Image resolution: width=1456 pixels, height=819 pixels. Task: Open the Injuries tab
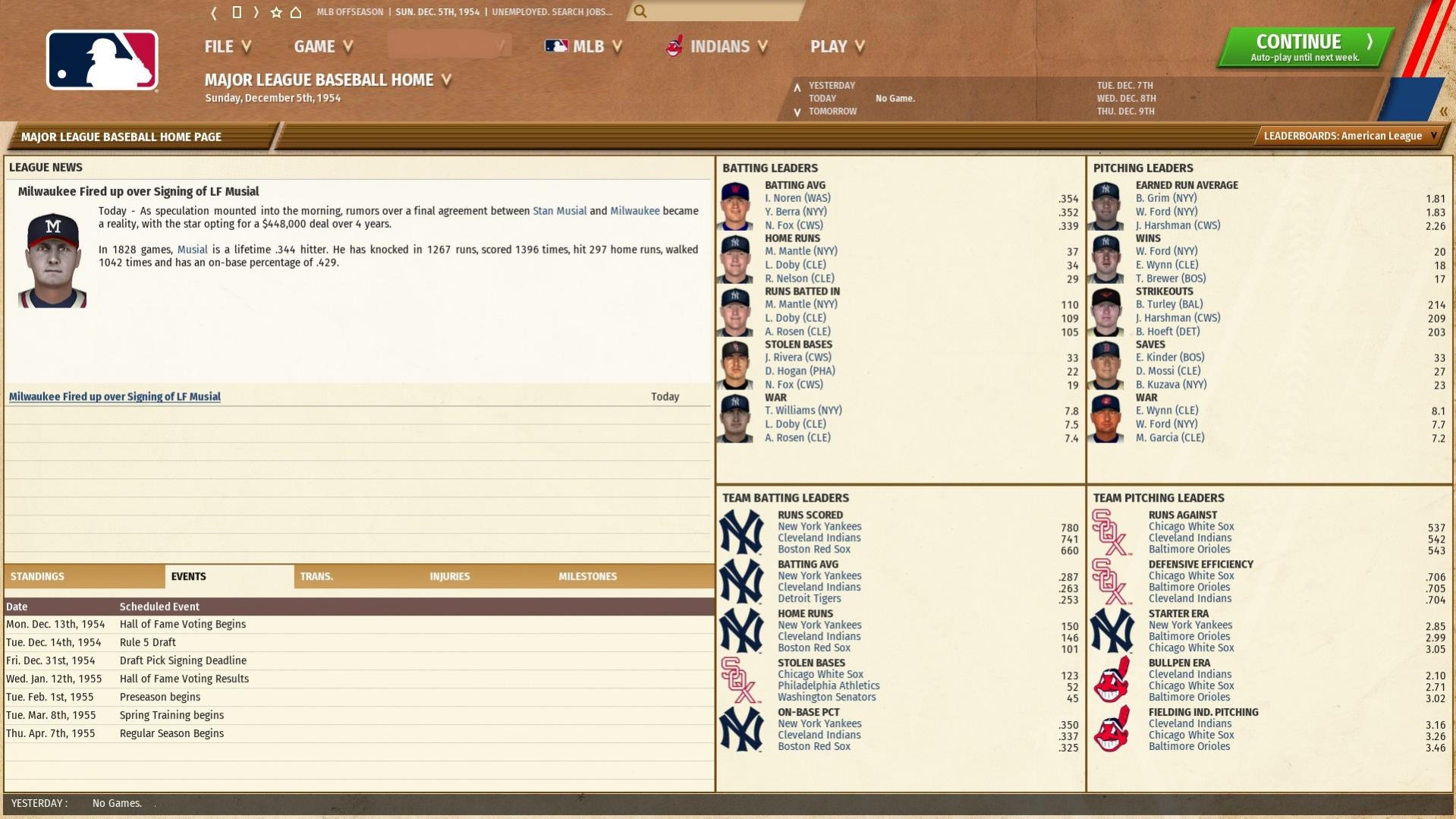[487, 577]
